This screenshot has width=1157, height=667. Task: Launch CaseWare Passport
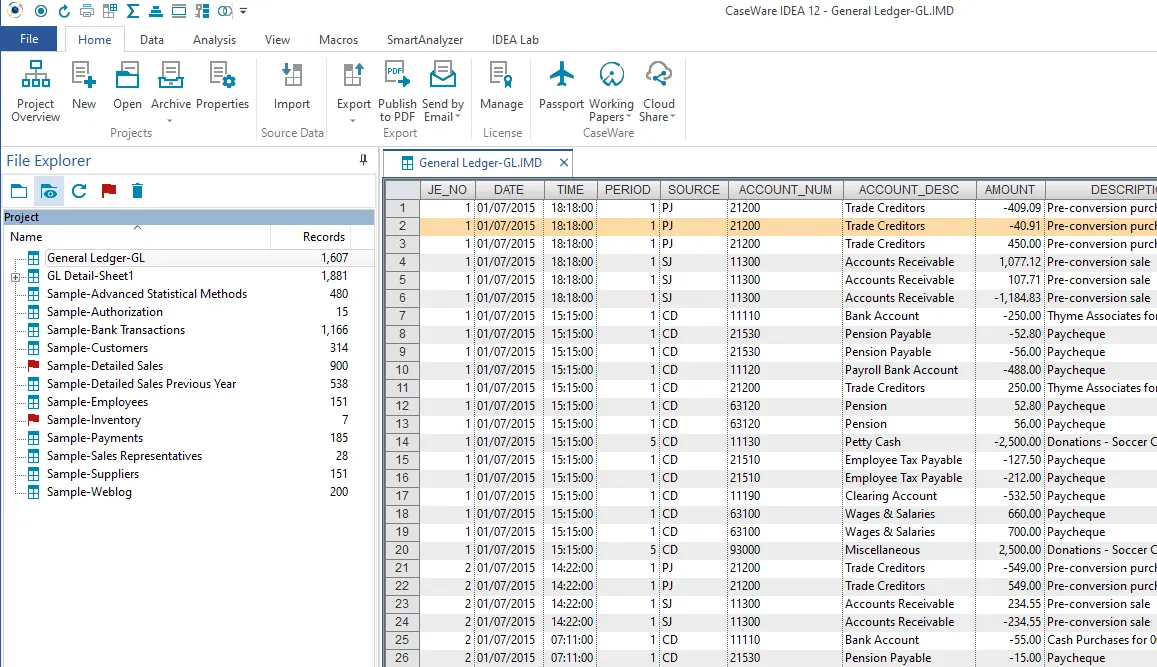(561, 86)
